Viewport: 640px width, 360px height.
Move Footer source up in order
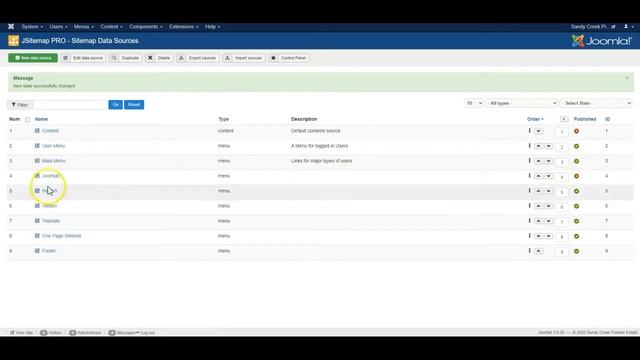[538, 251]
